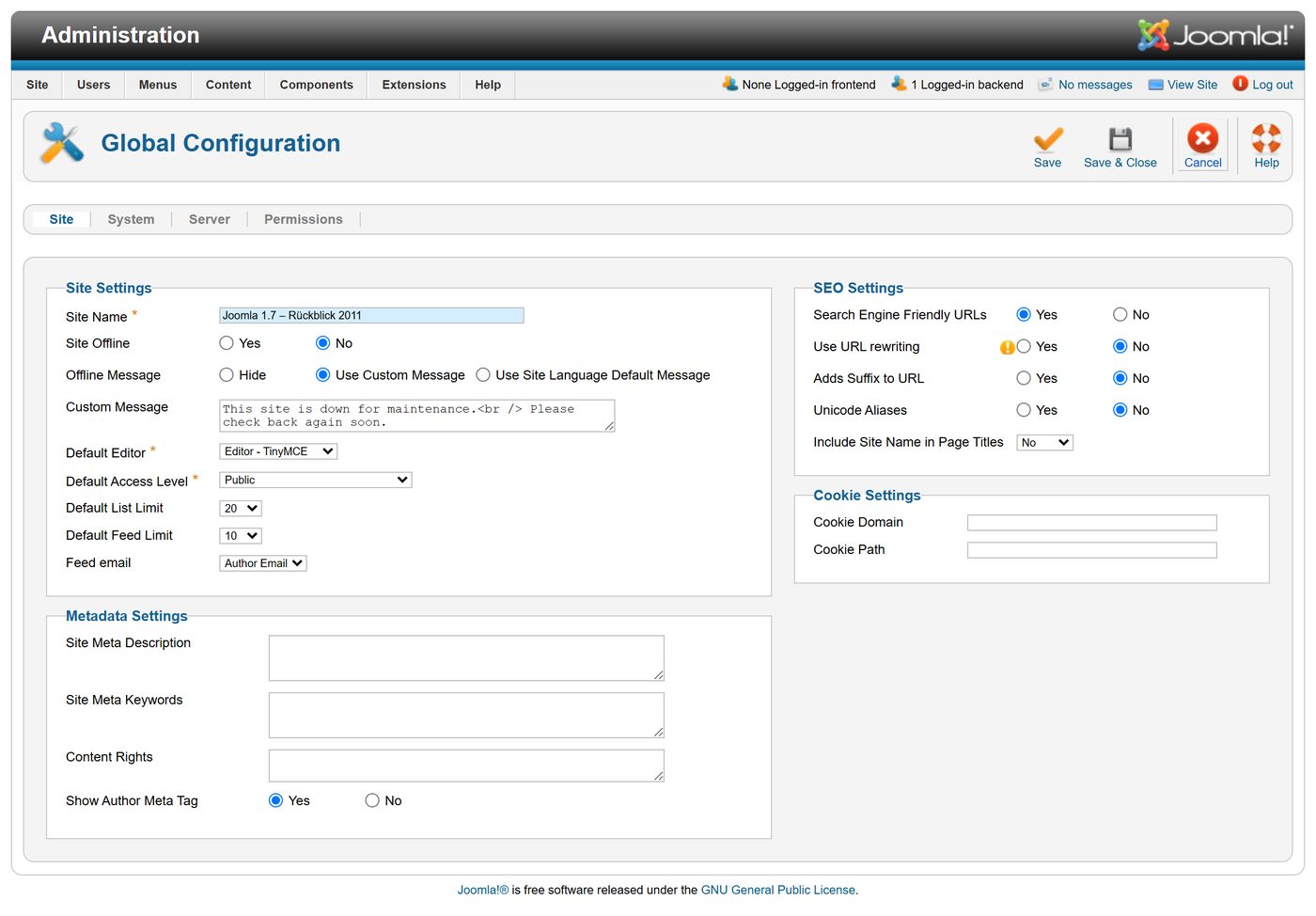Click the View Site monitor icon
Screen dimensions: 1316x916
click(1156, 85)
